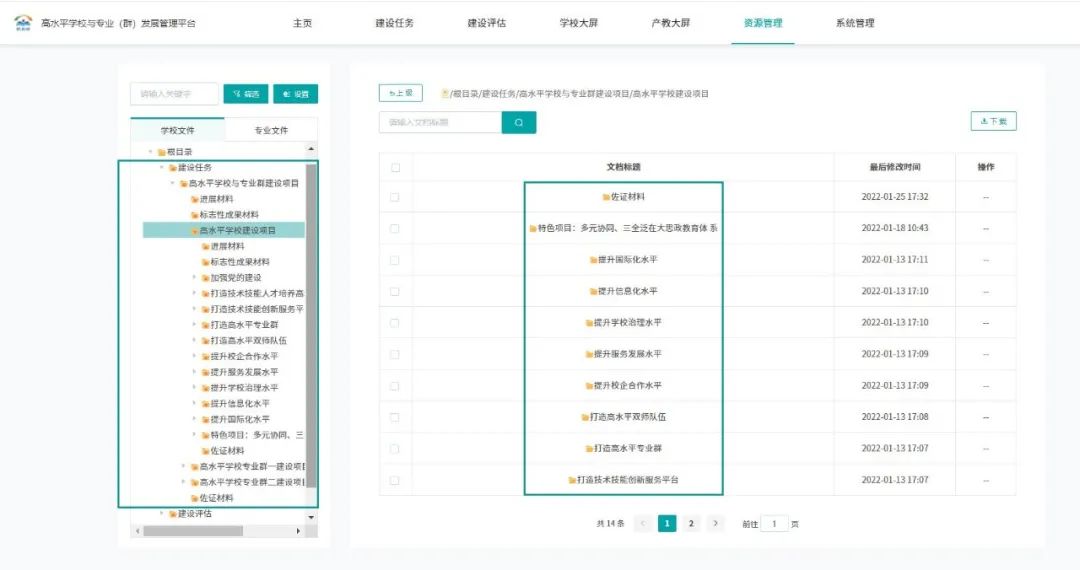Check the box for 提升校企合作水平 row

tap(395, 386)
